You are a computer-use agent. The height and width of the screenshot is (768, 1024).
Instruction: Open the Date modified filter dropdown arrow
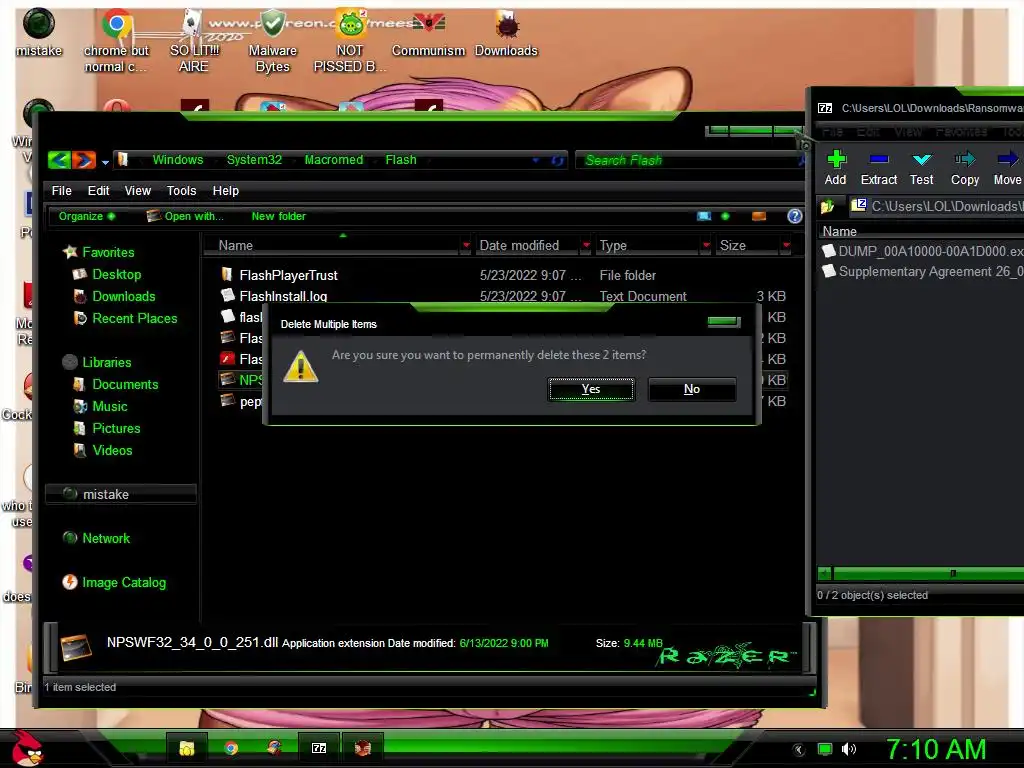586,246
